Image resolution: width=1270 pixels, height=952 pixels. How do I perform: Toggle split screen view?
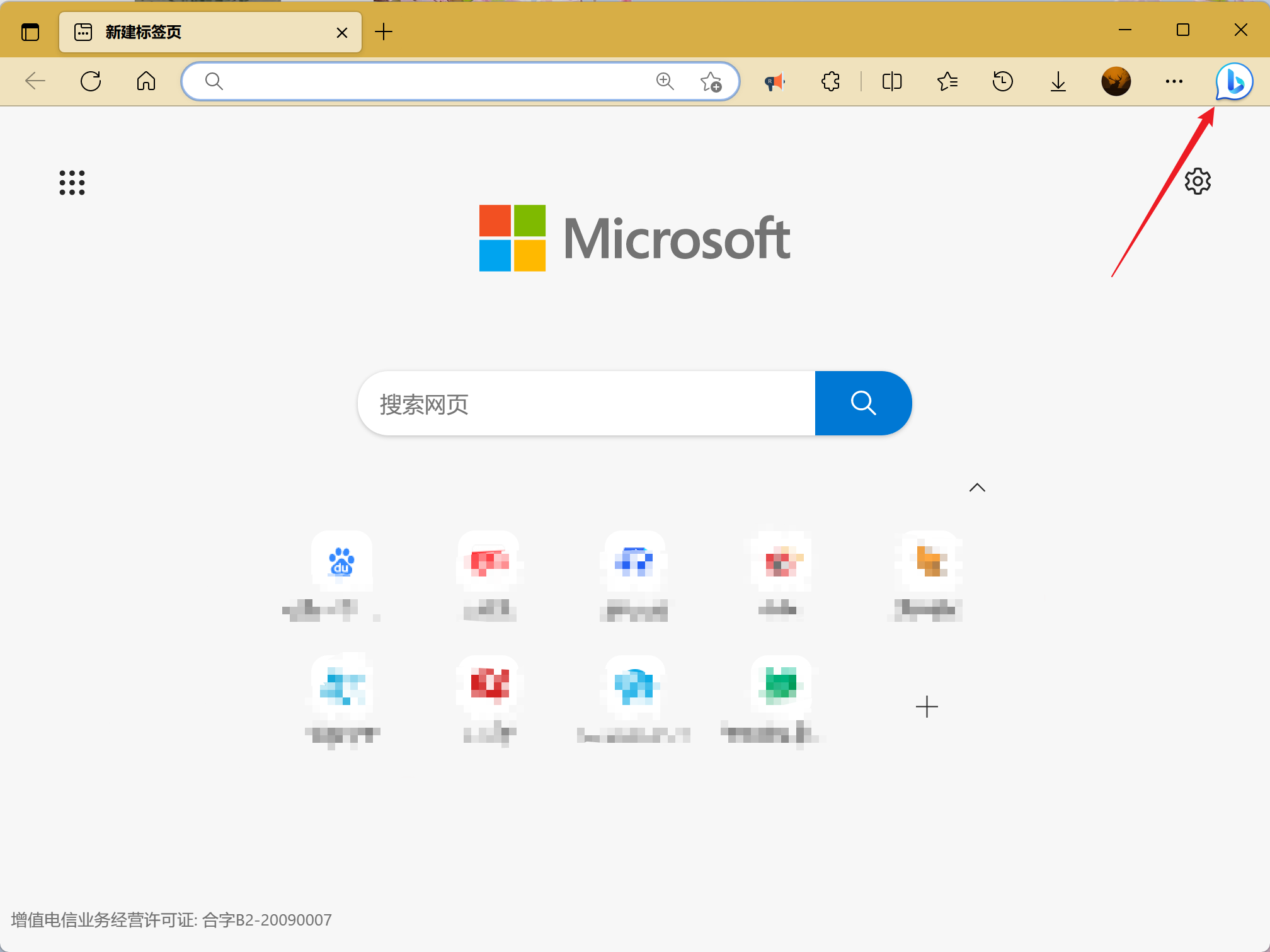(x=892, y=81)
